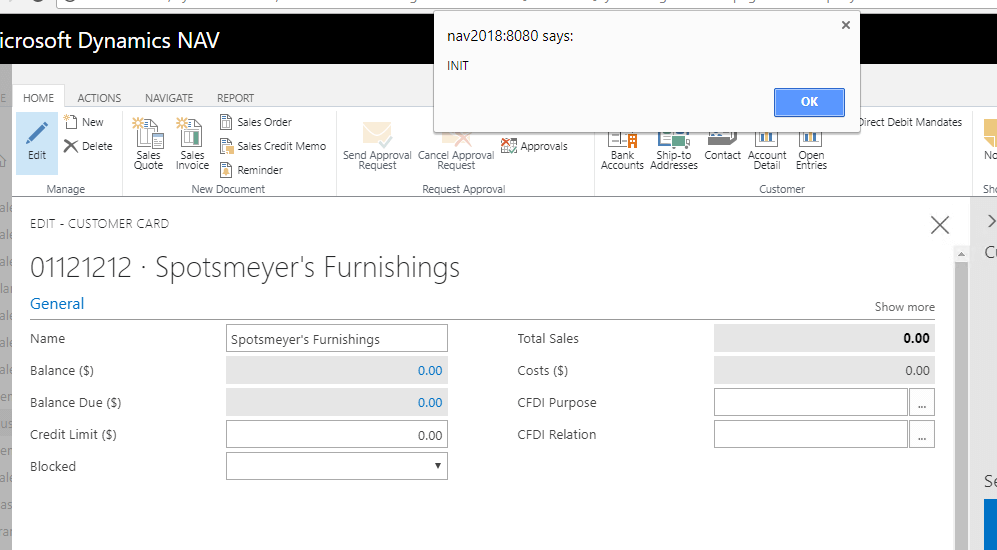Click the Credit Limit ($) field

coord(336,434)
